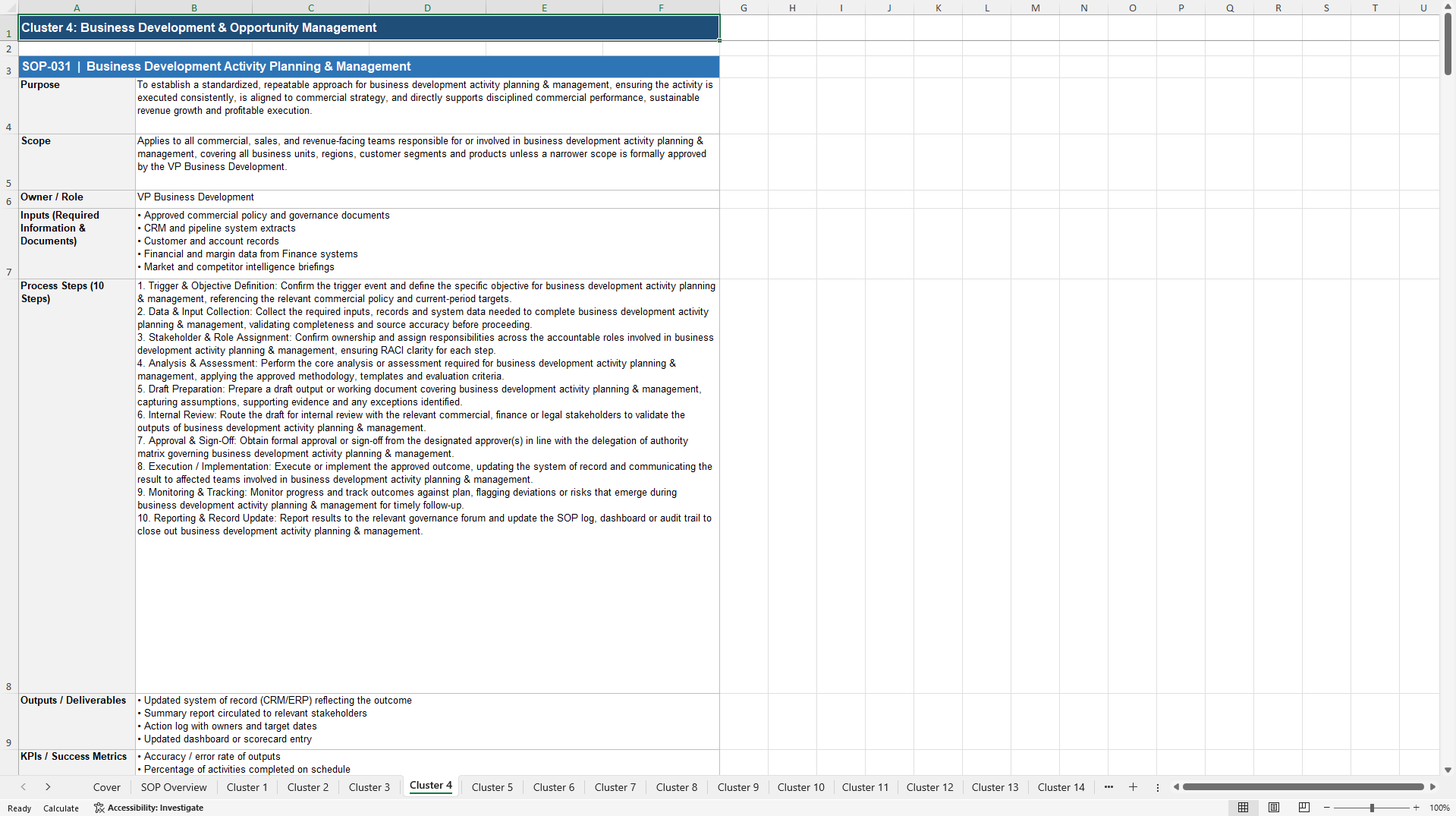Select the SOP-031 heading cell
1456x816 pixels.
[x=369, y=67]
